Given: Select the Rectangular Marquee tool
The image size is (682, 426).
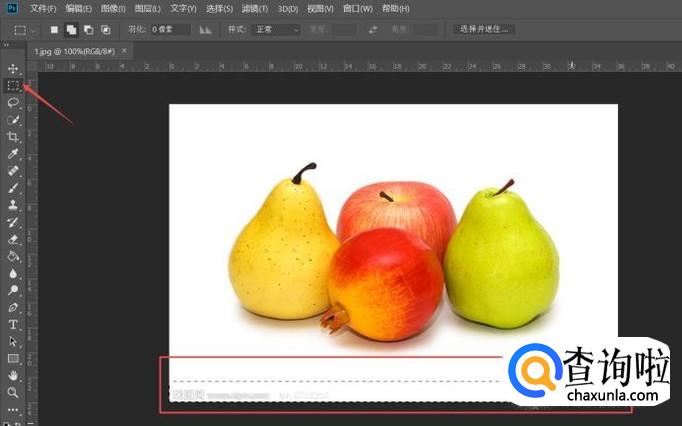Looking at the screenshot, I should click(x=14, y=85).
